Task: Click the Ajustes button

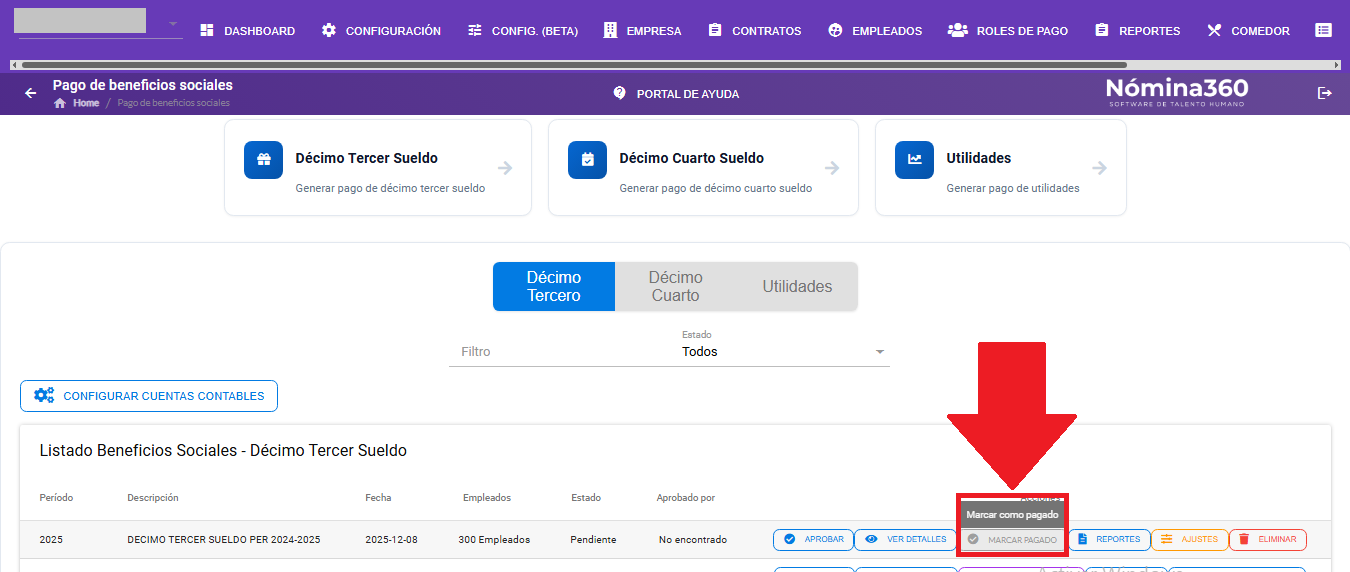Action: coord(1189,540)
